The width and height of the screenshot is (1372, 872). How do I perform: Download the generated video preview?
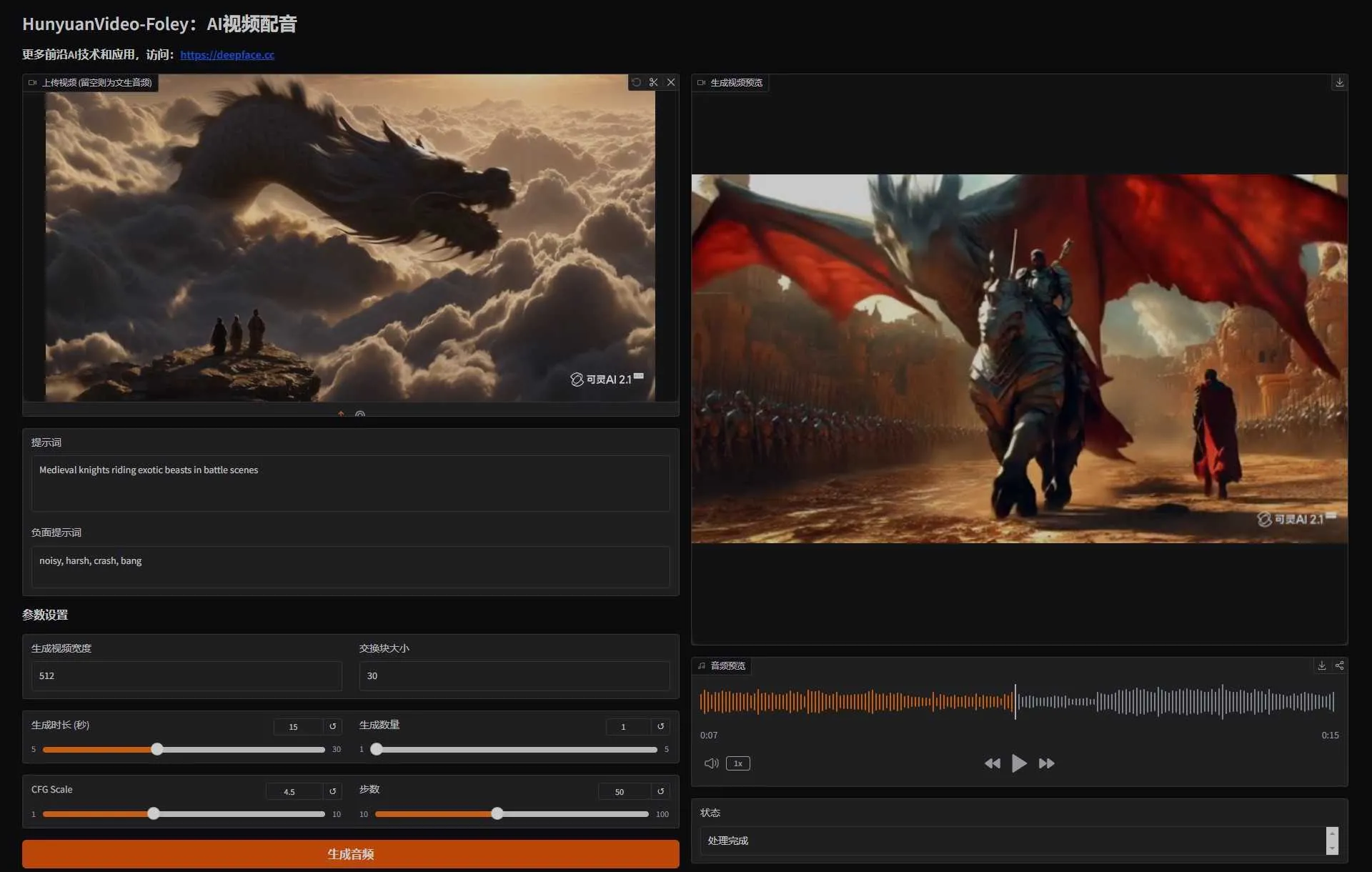[1339, 82]
